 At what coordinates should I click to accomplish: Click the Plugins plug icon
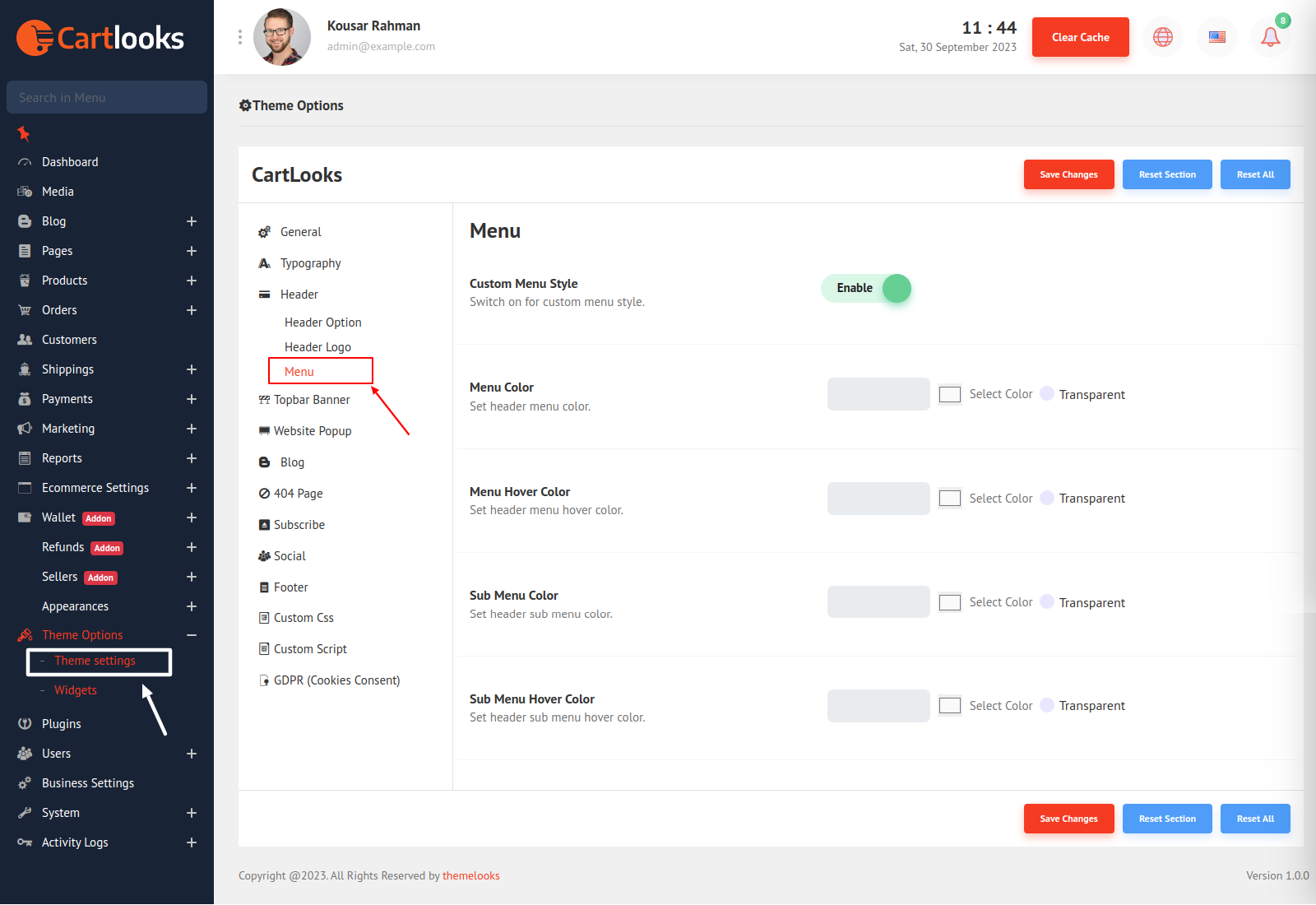coord(25,724)
